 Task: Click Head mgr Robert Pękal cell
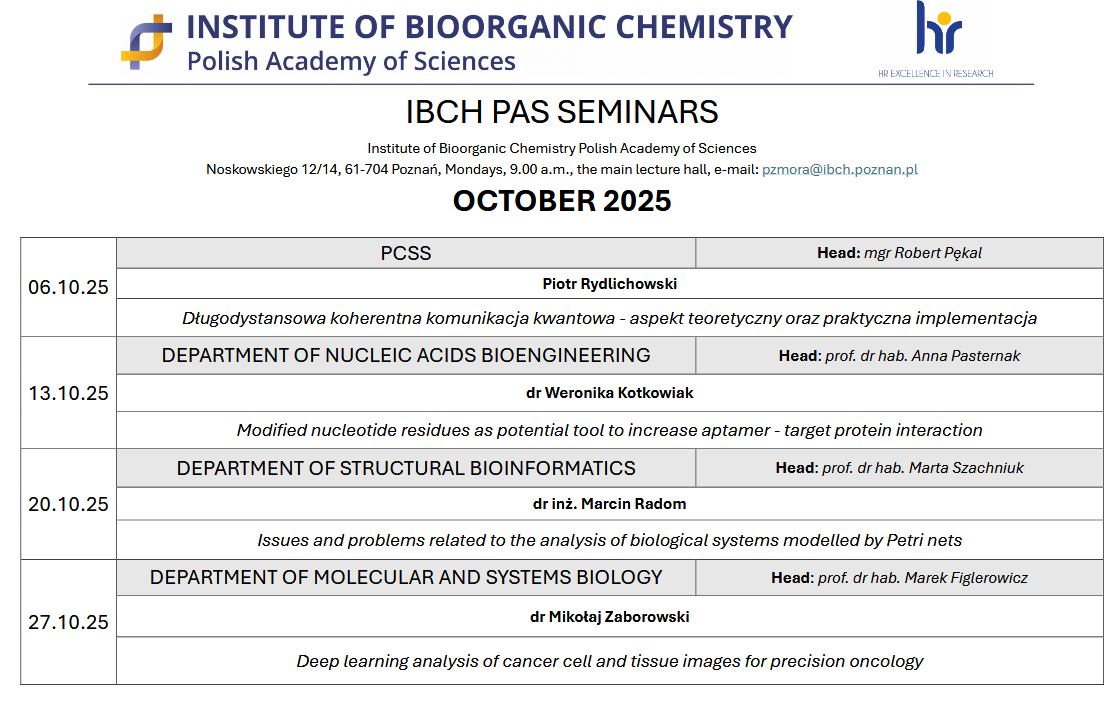tap(899, 253)
